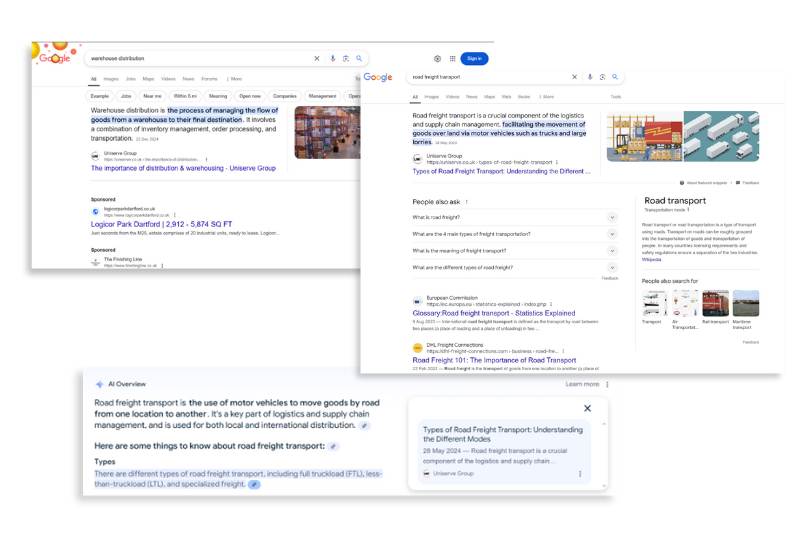Screen dimensions: 800x550
Task: Clear the 'warehouse distribution' search box with X
Action: 317,59
